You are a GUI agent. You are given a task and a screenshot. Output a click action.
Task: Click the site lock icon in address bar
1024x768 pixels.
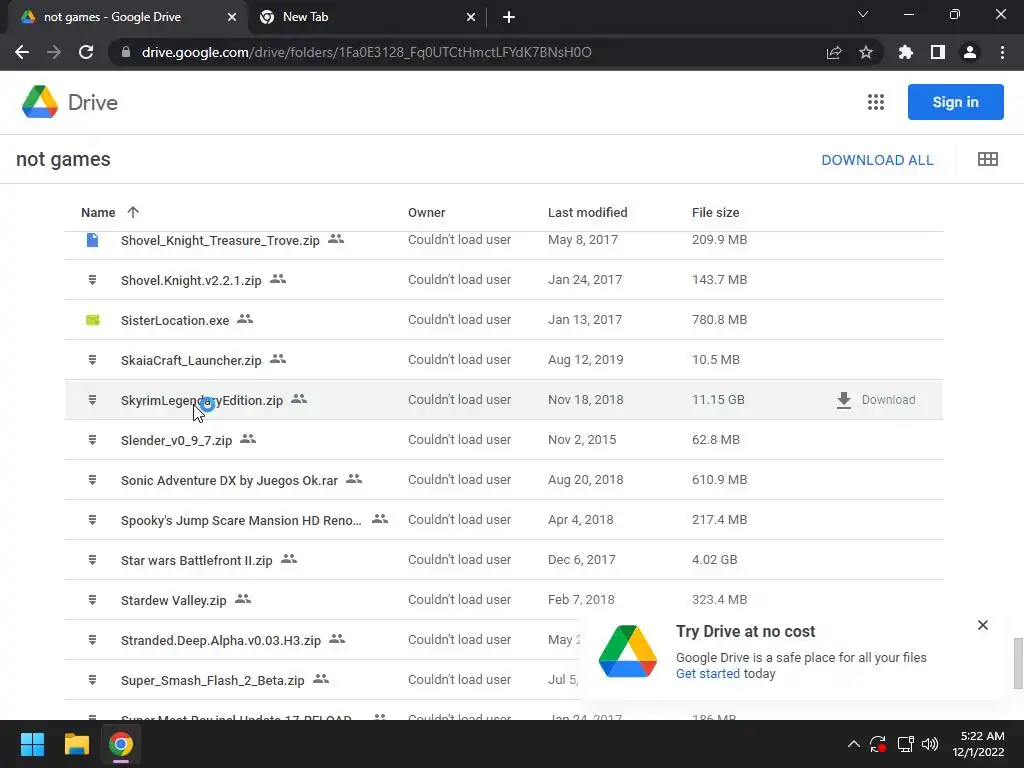tap(126, 52)
